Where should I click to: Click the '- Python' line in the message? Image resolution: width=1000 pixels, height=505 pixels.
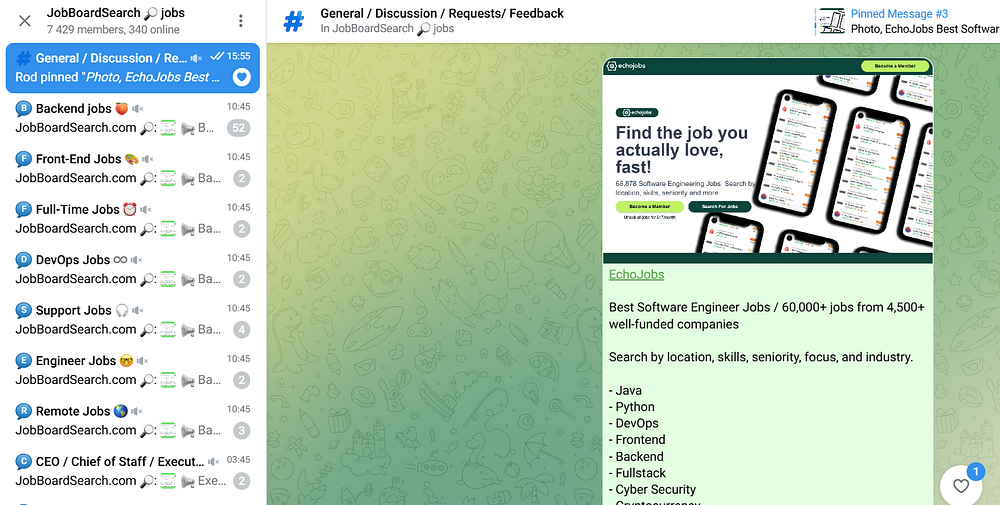pos(632,407)
